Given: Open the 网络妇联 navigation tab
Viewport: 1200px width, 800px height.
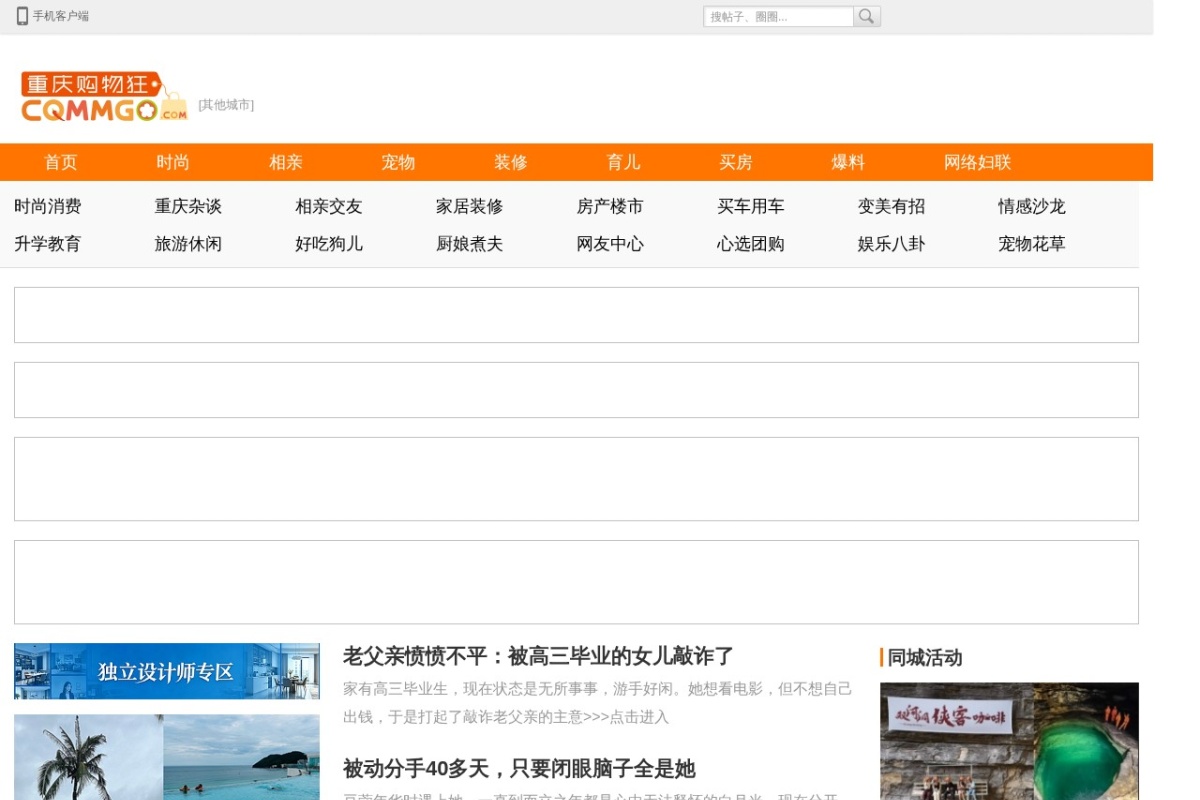Looking at the screenshot, I should click(x=978, y=162).
